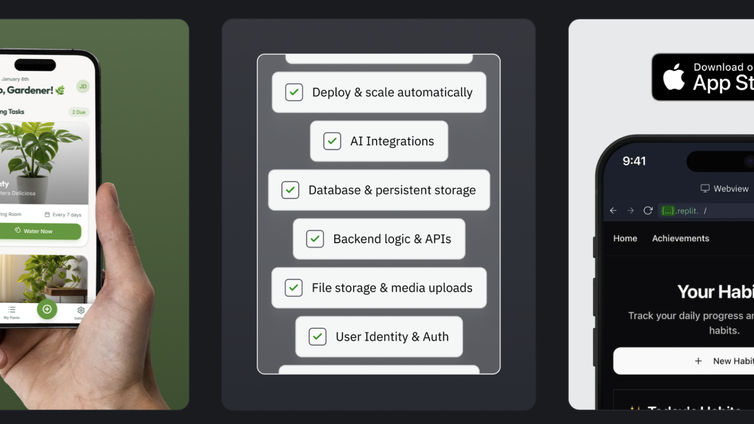Open the Achievements tab
This screenshot has height=424, width=754.
(x=680, y=239)
